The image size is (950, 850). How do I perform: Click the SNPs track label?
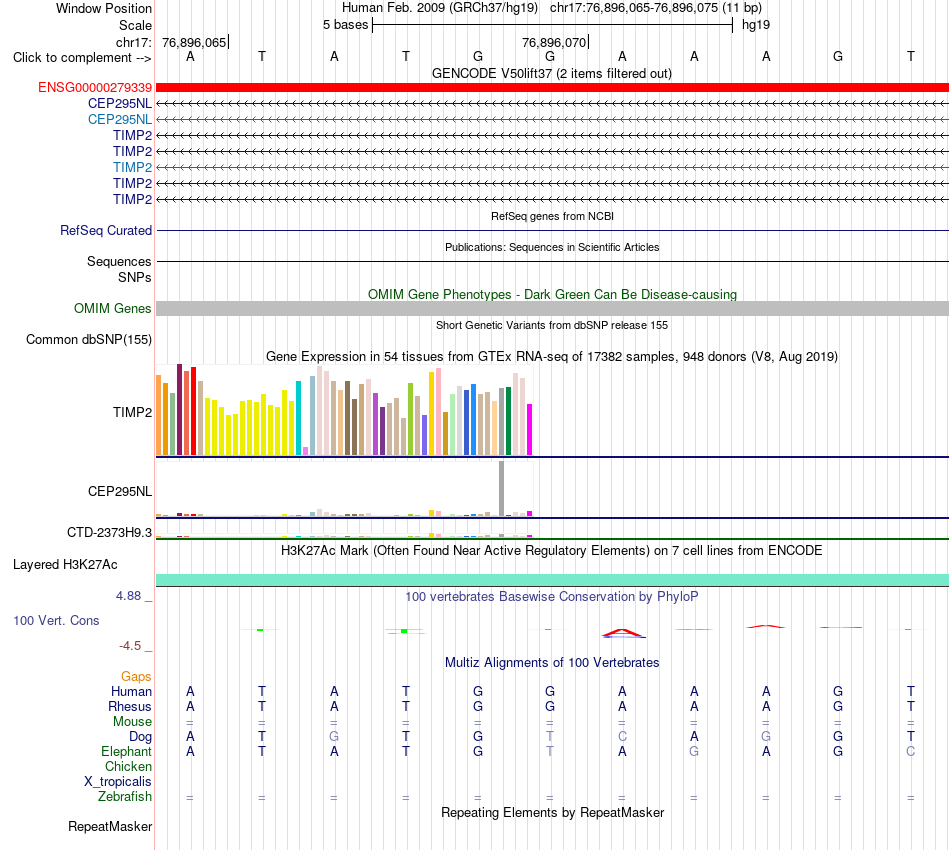coord(135,277)
